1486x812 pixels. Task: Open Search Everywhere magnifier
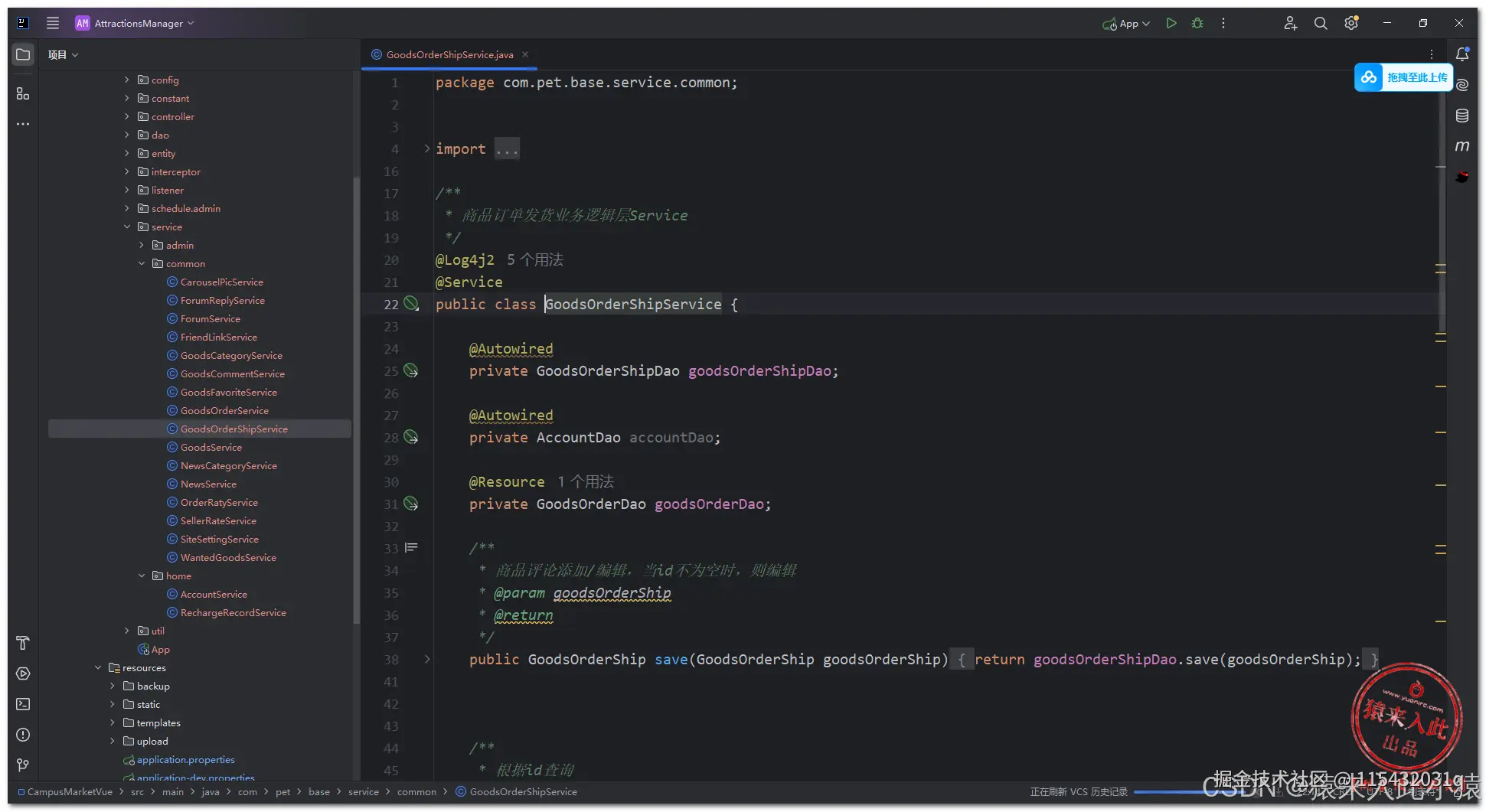click(x=1321, y=23)
